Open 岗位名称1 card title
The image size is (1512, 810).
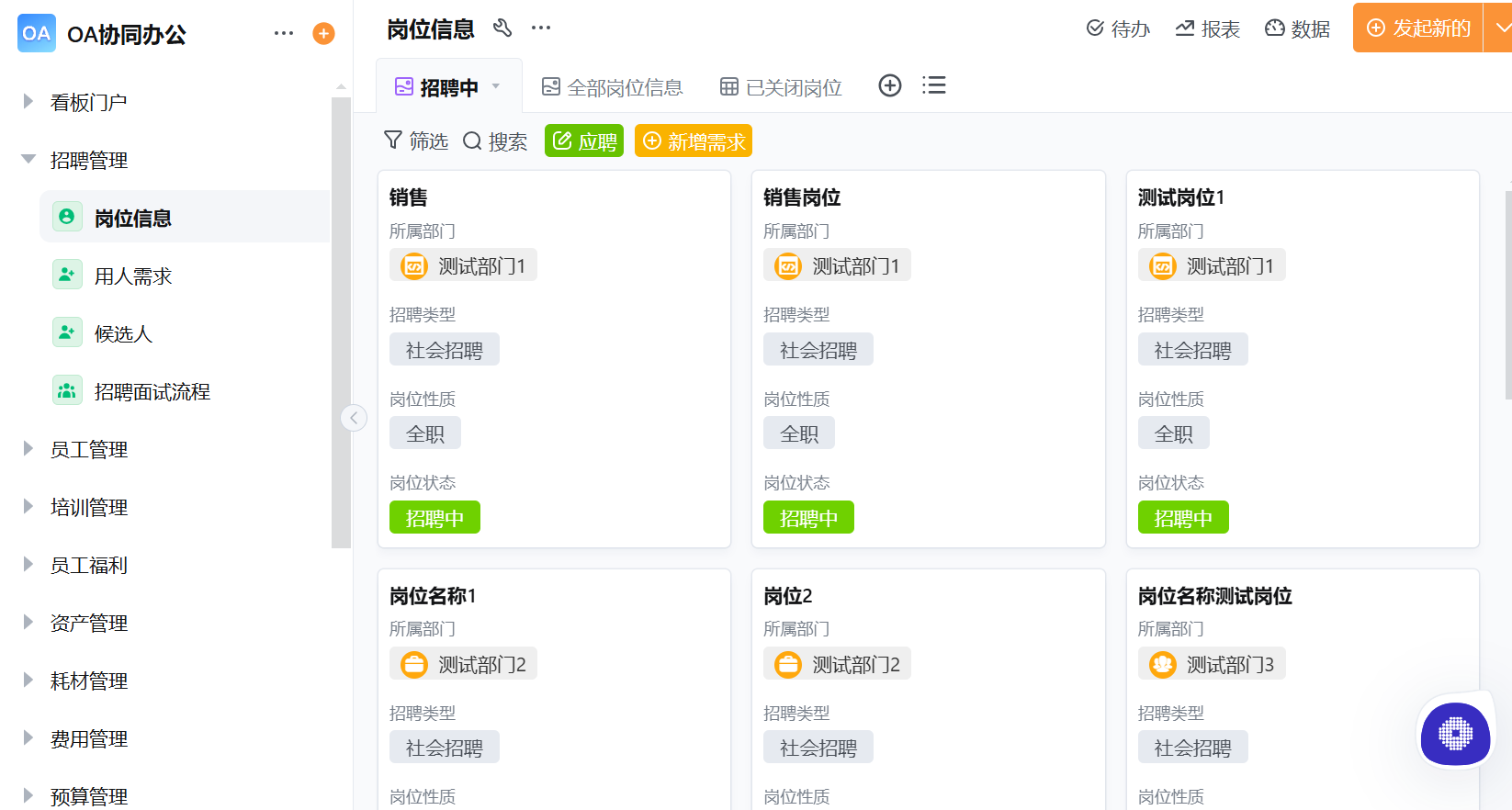[x=433, y=596]
